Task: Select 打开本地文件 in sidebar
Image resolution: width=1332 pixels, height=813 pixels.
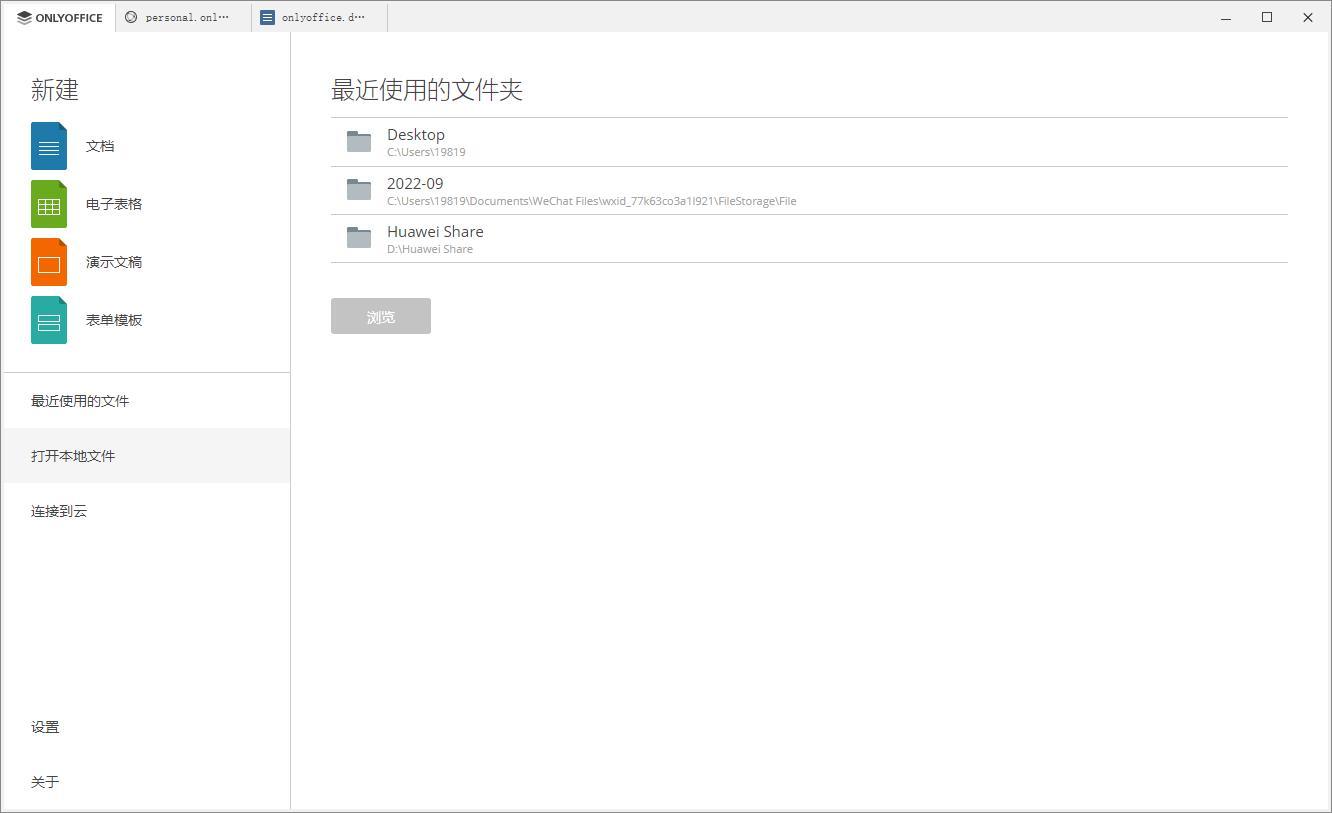Action: (74, 456)
